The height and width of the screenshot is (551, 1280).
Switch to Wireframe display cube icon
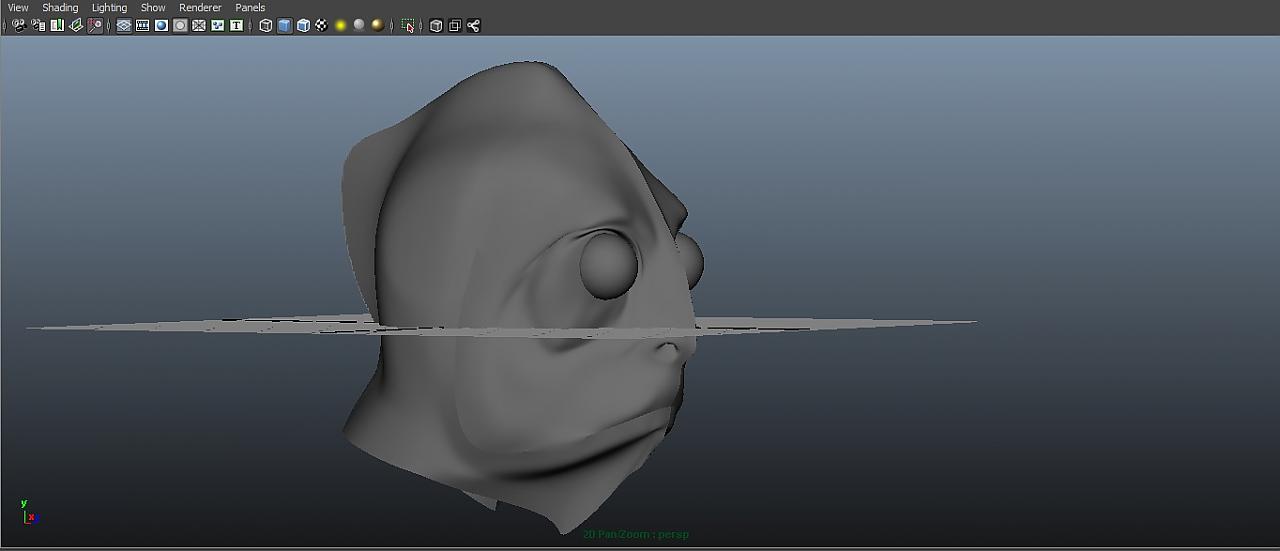pyautogui.click(x=266, y=26)
